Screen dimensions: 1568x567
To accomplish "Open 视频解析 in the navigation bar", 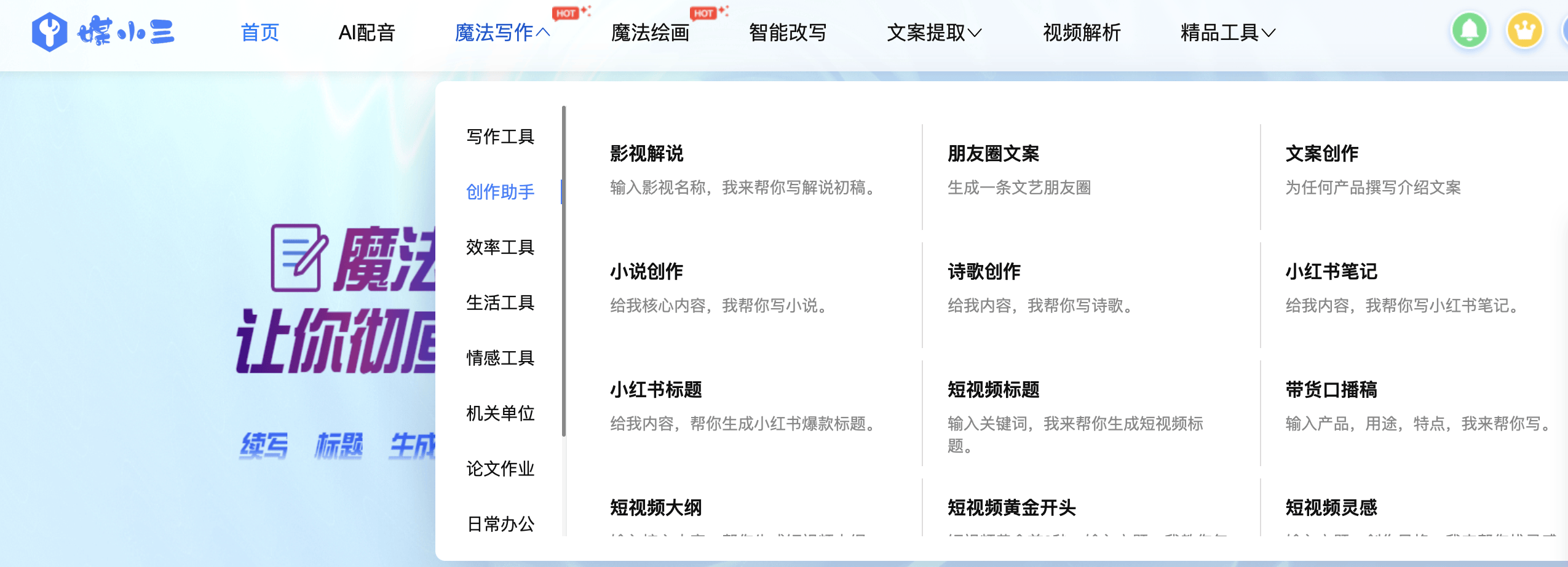I will tap(1082, 33).
